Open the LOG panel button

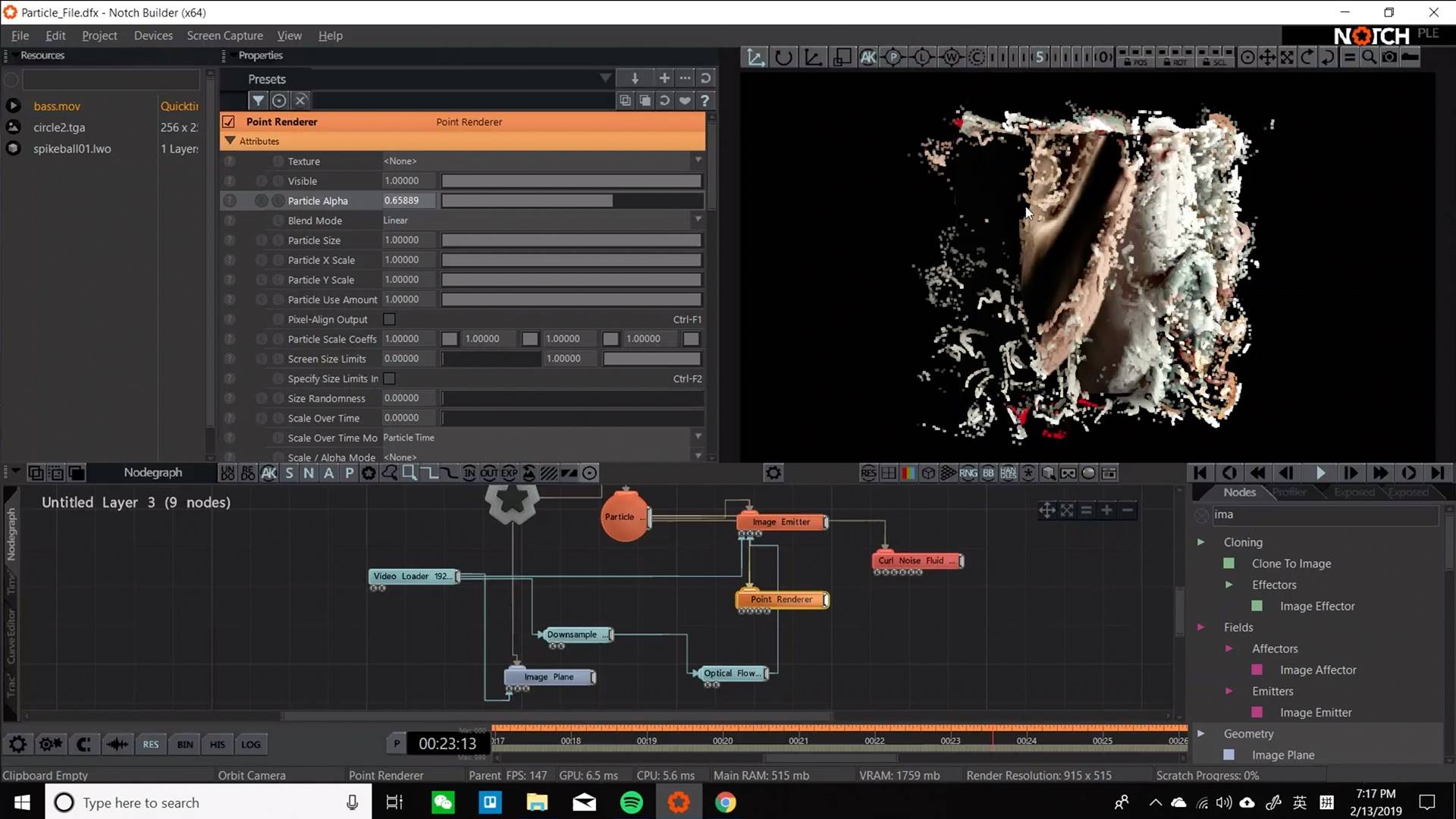pyautogui.click(x=251, y=744)
